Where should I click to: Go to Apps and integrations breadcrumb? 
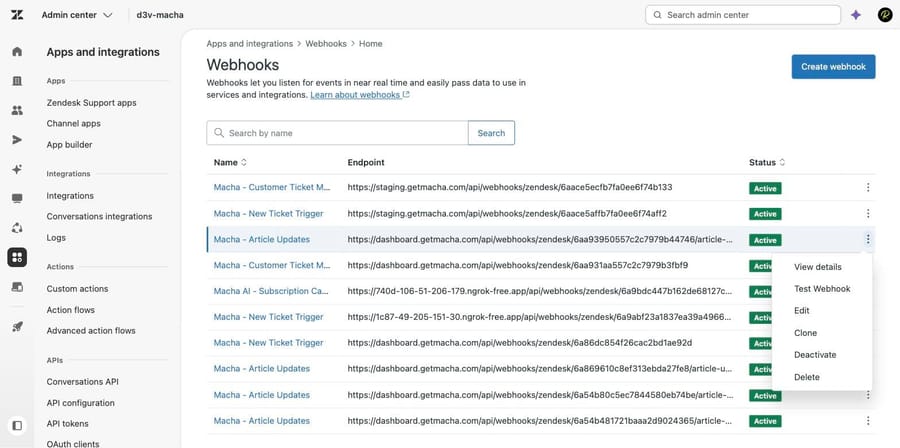pos(250,44)
